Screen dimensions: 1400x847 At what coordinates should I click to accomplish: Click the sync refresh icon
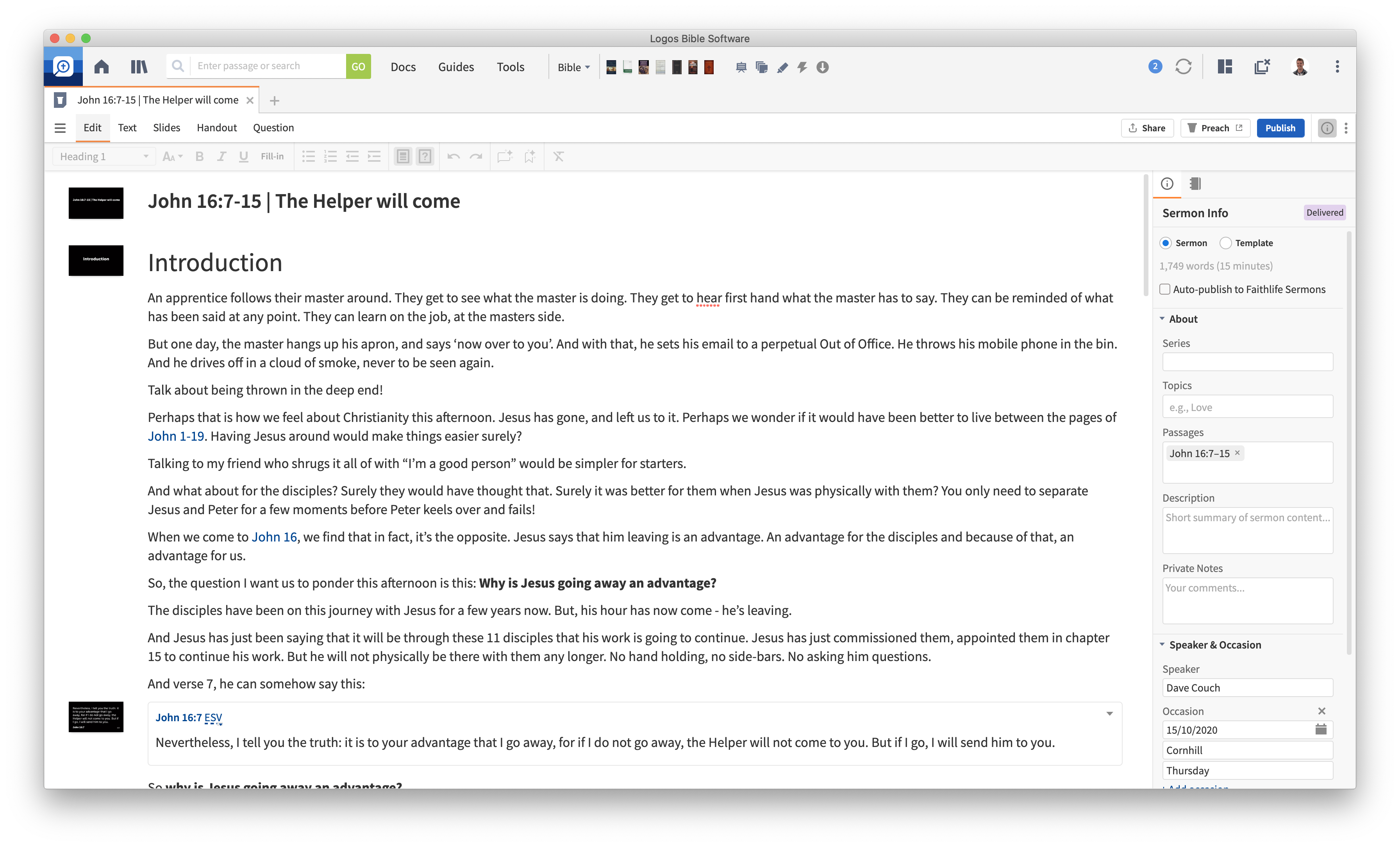tap(1184, 66)
